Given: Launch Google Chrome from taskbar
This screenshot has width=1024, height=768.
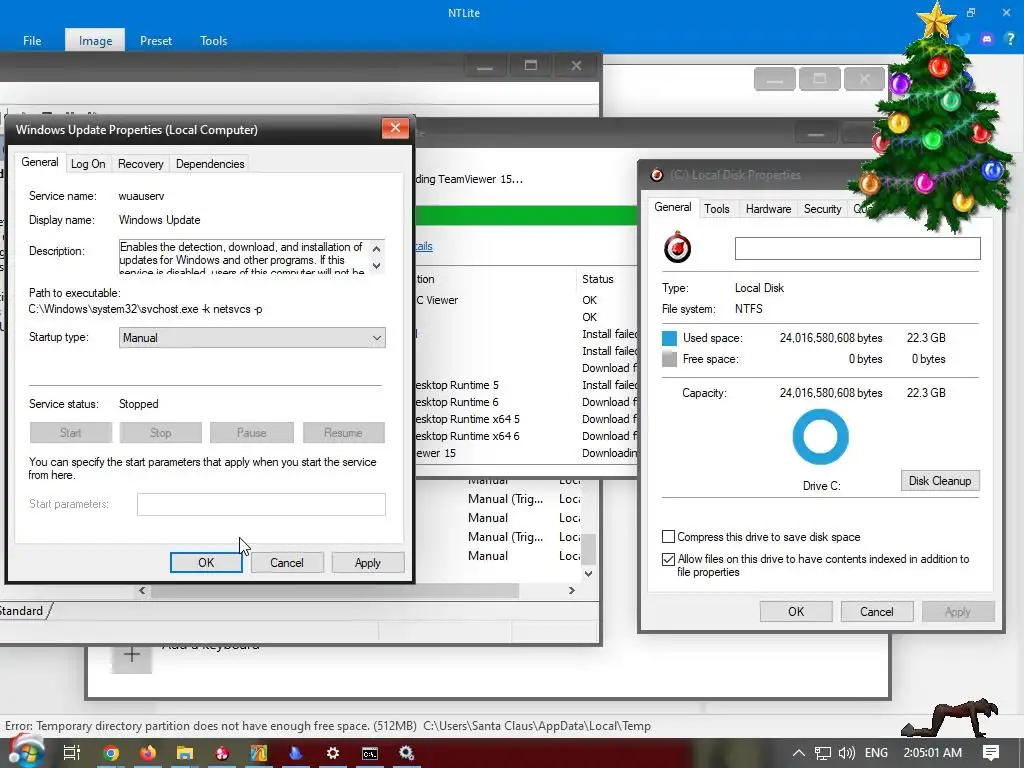Looking at the screenshot, I should click(110, 753).
